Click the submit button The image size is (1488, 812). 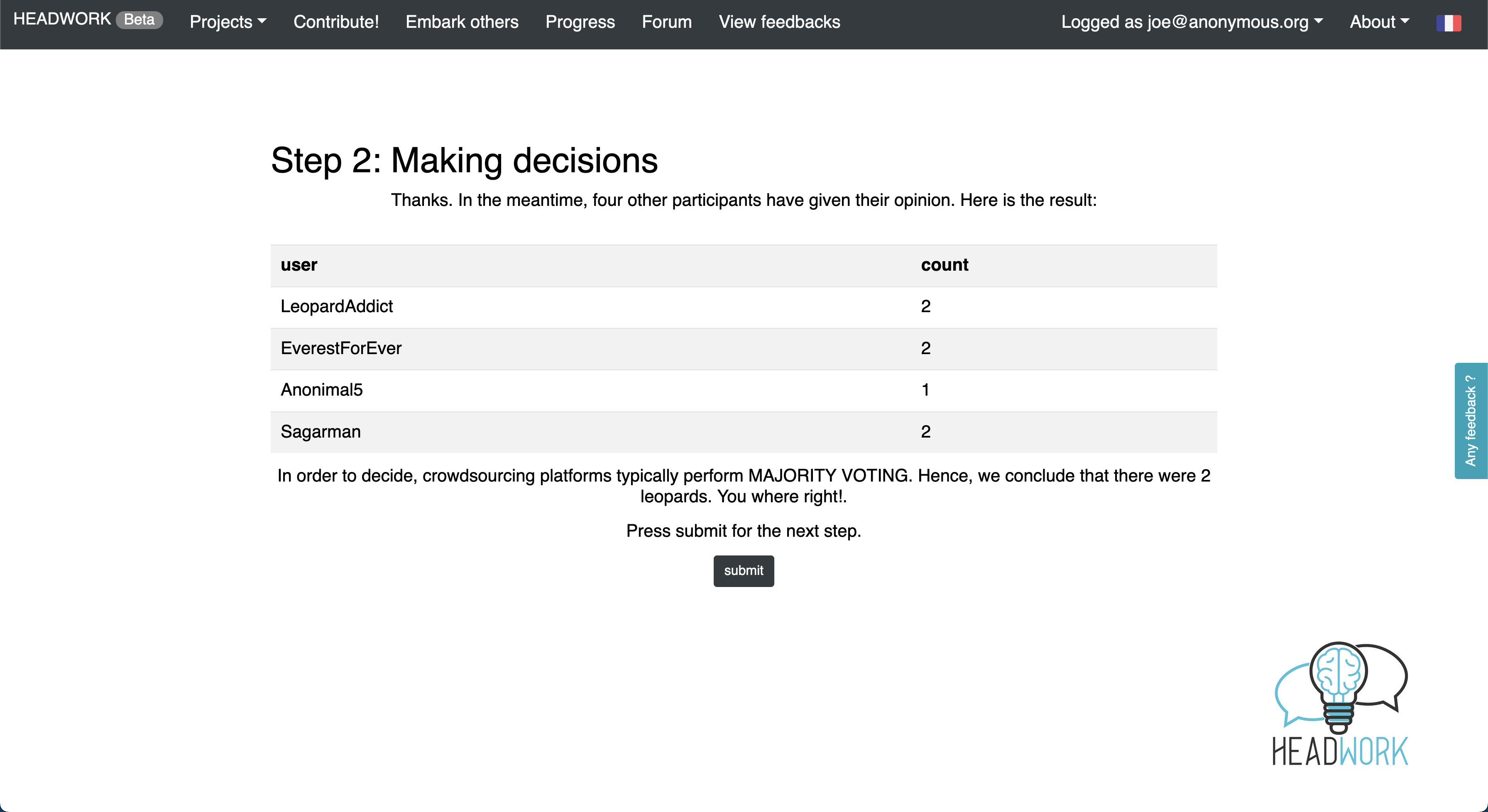(744, 570)
